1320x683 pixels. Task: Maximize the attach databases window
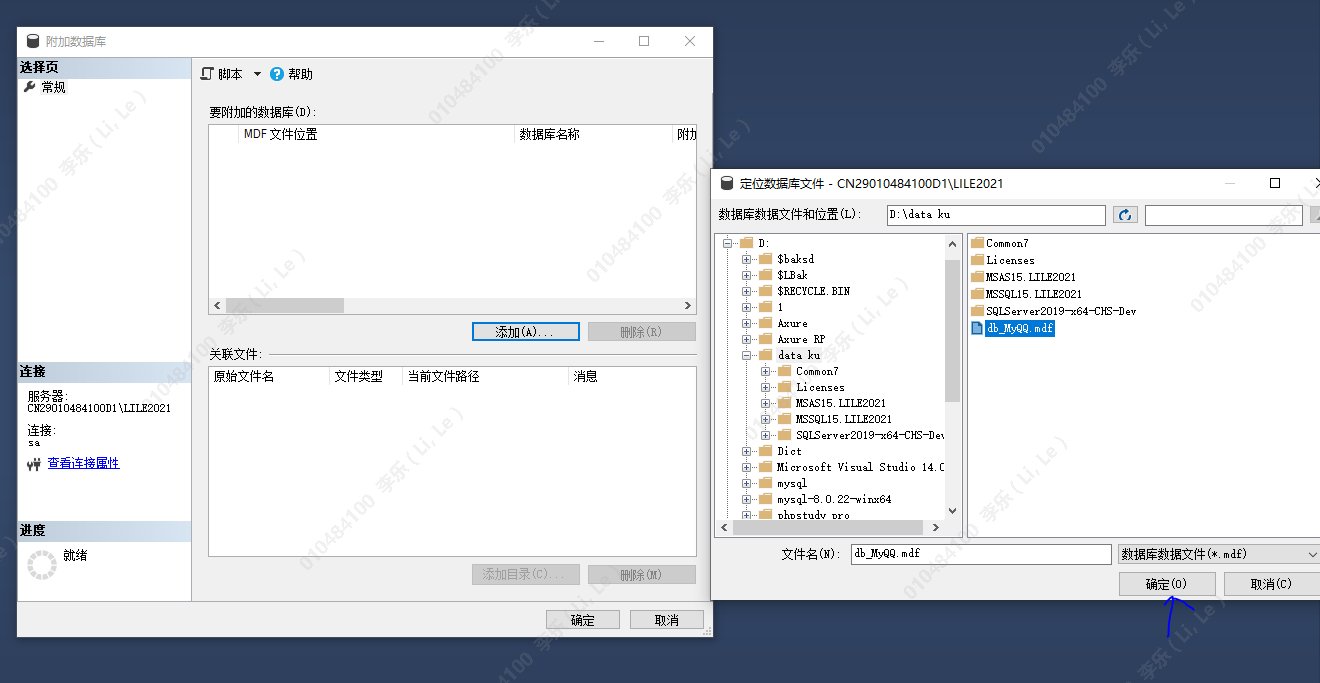tap(644, 41)
